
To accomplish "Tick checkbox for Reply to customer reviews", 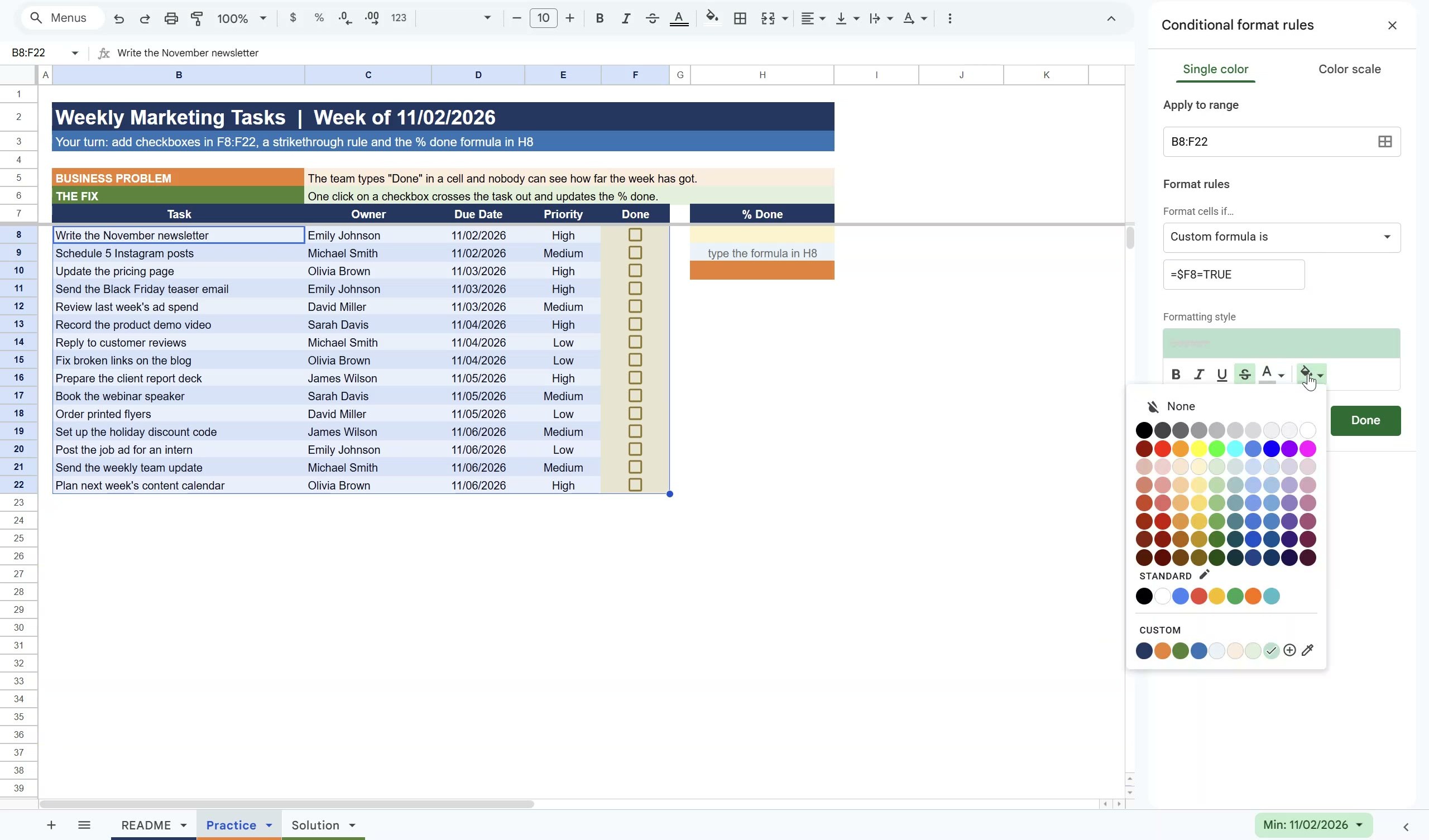I will pos(635,342).
